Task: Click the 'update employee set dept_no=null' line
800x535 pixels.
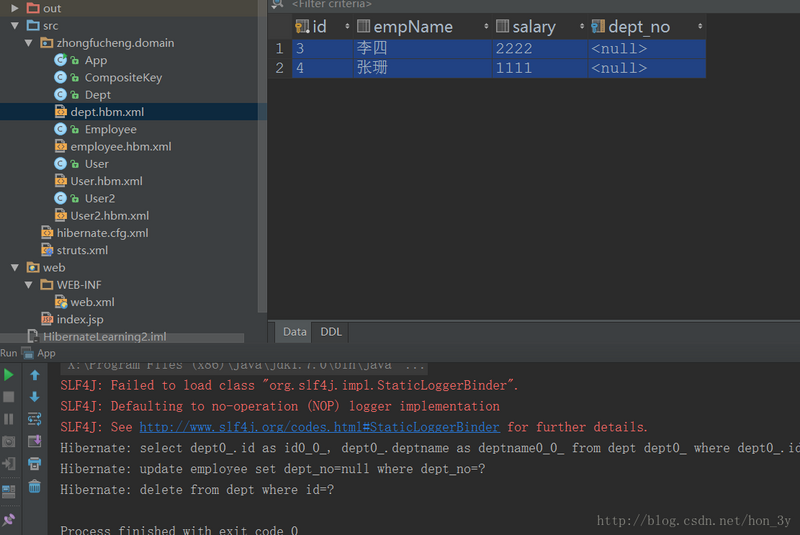Action: coord(272,469)
